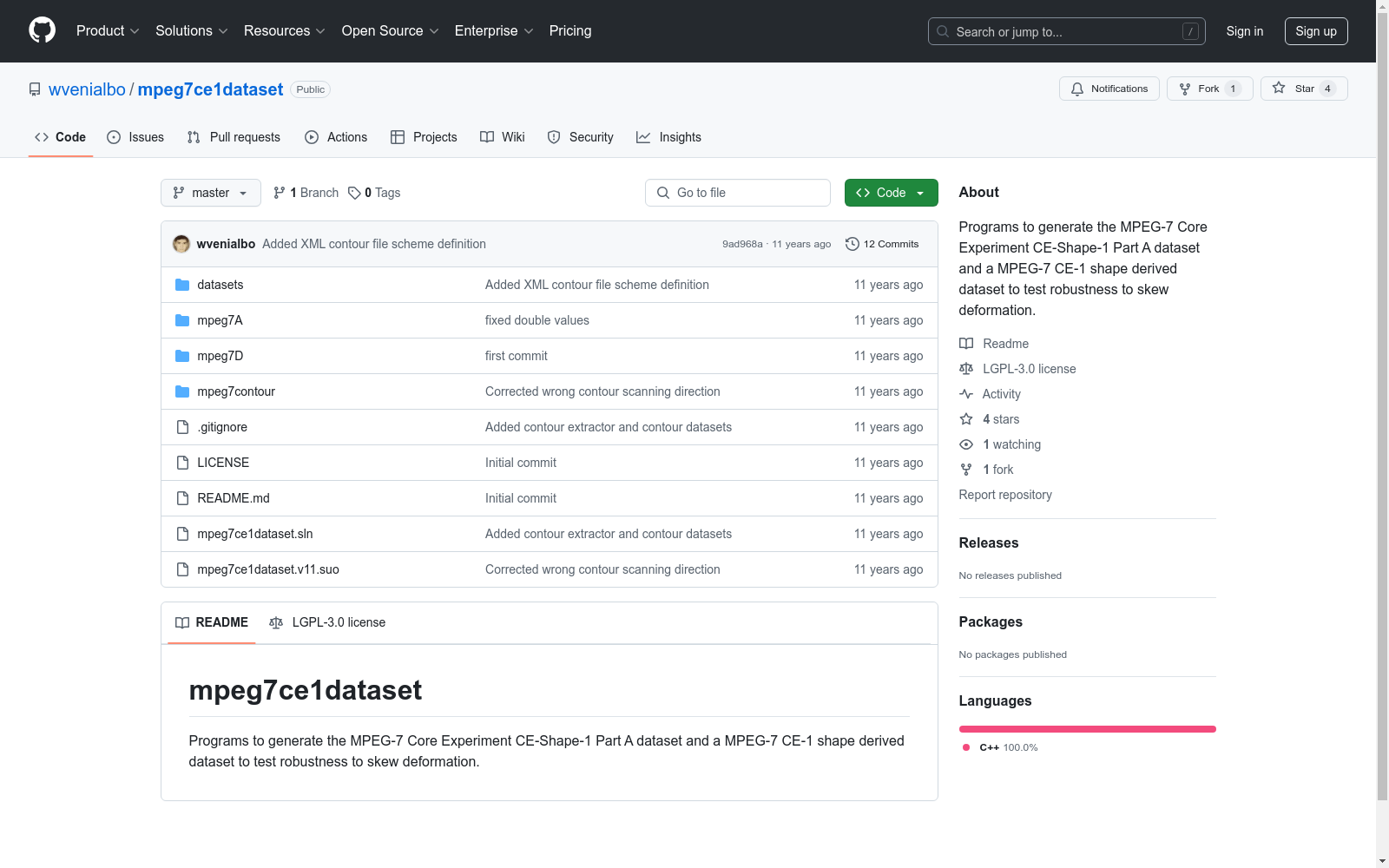
Task: Click the Readme book icon in About
Action: point(966,344)
